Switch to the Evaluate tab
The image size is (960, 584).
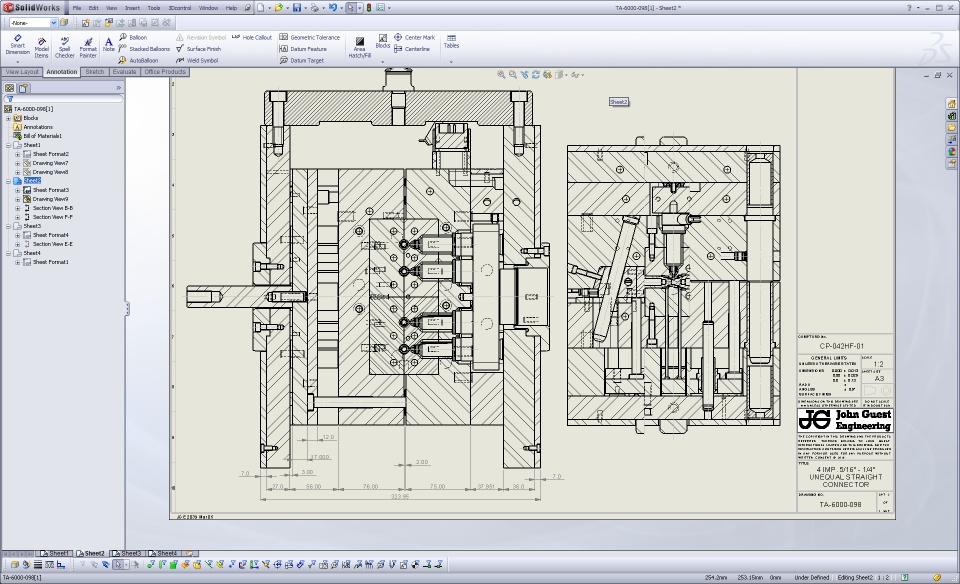[124, 72]
